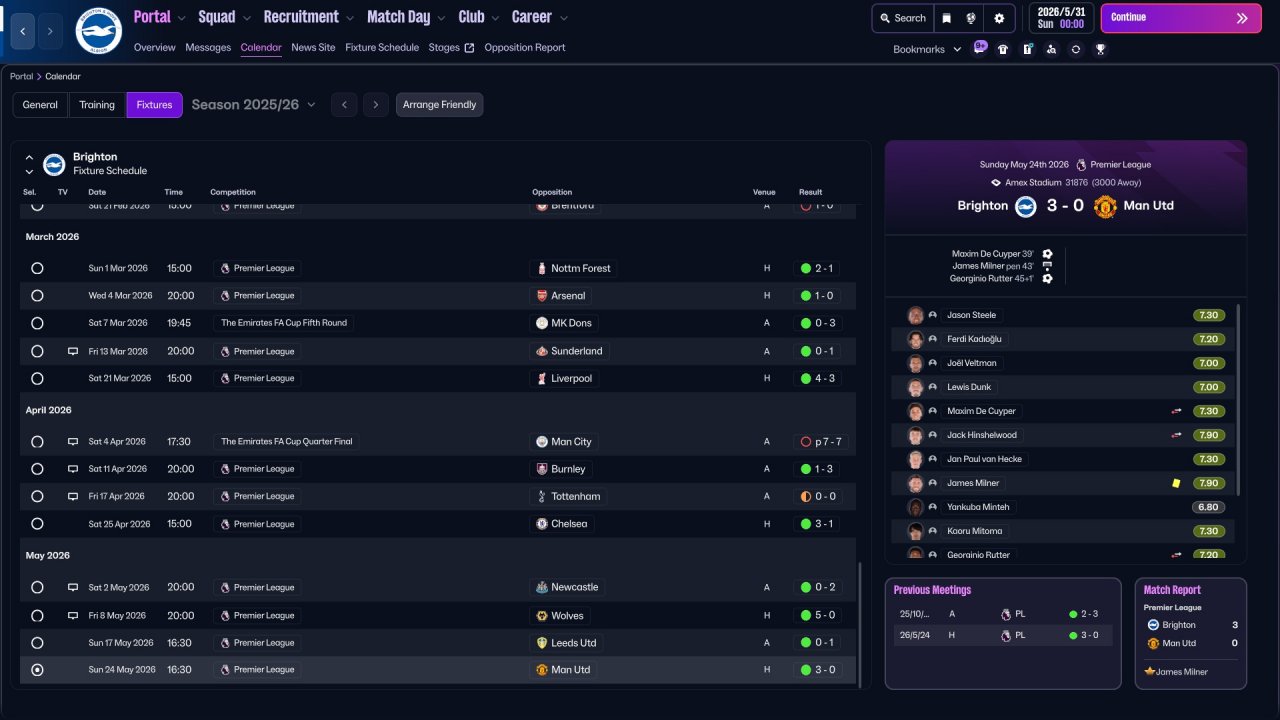Image resolution: width=1280 pixels, height=720 pixels.
Task: Click the Liverpool club badge
Action: 542,379
